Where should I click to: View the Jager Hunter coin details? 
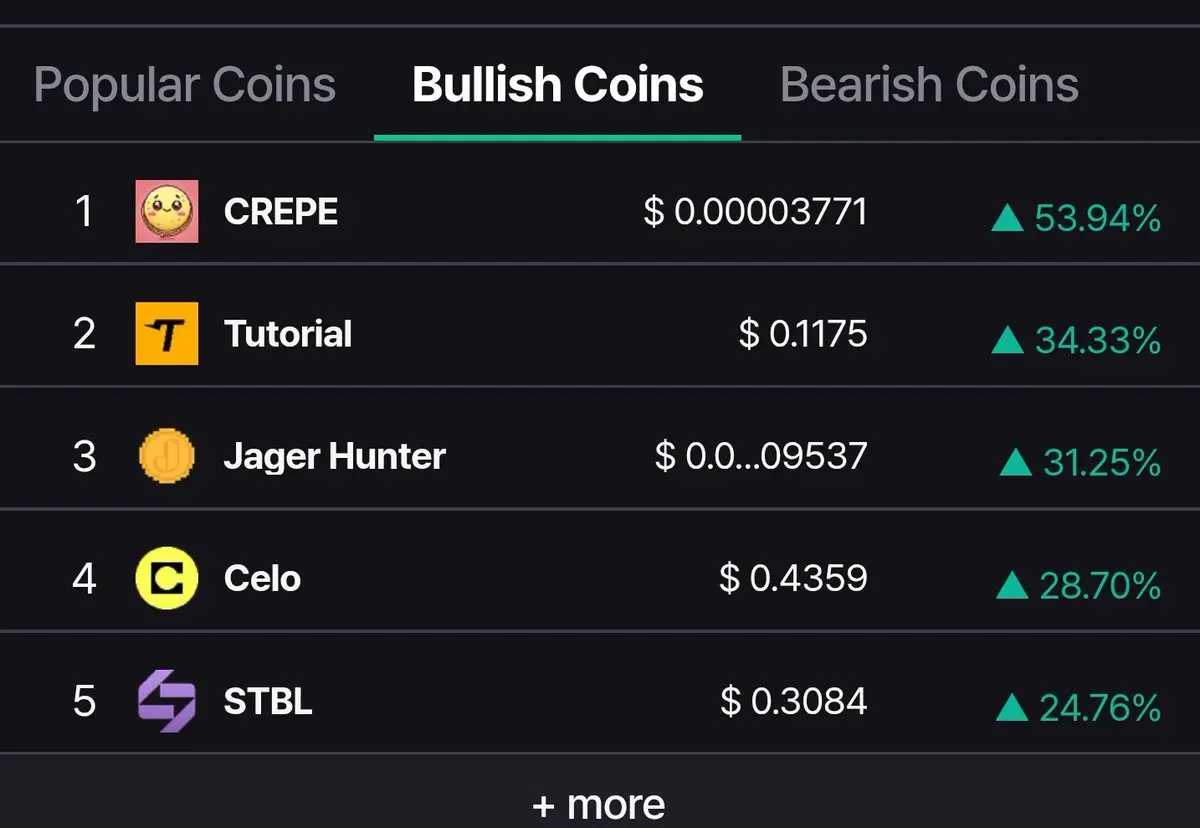(x=335, y=457)
